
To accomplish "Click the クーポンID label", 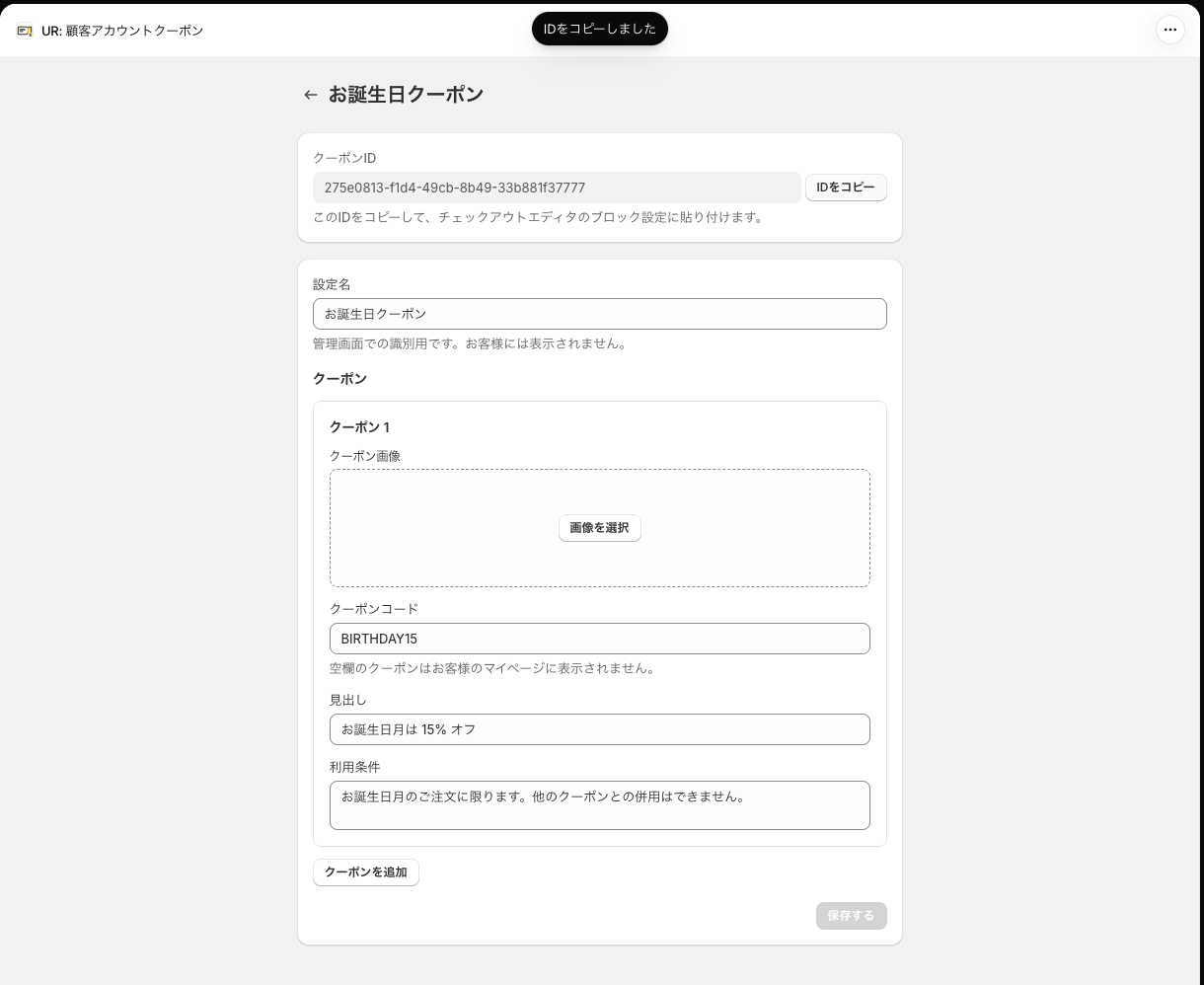I will 344,158.
